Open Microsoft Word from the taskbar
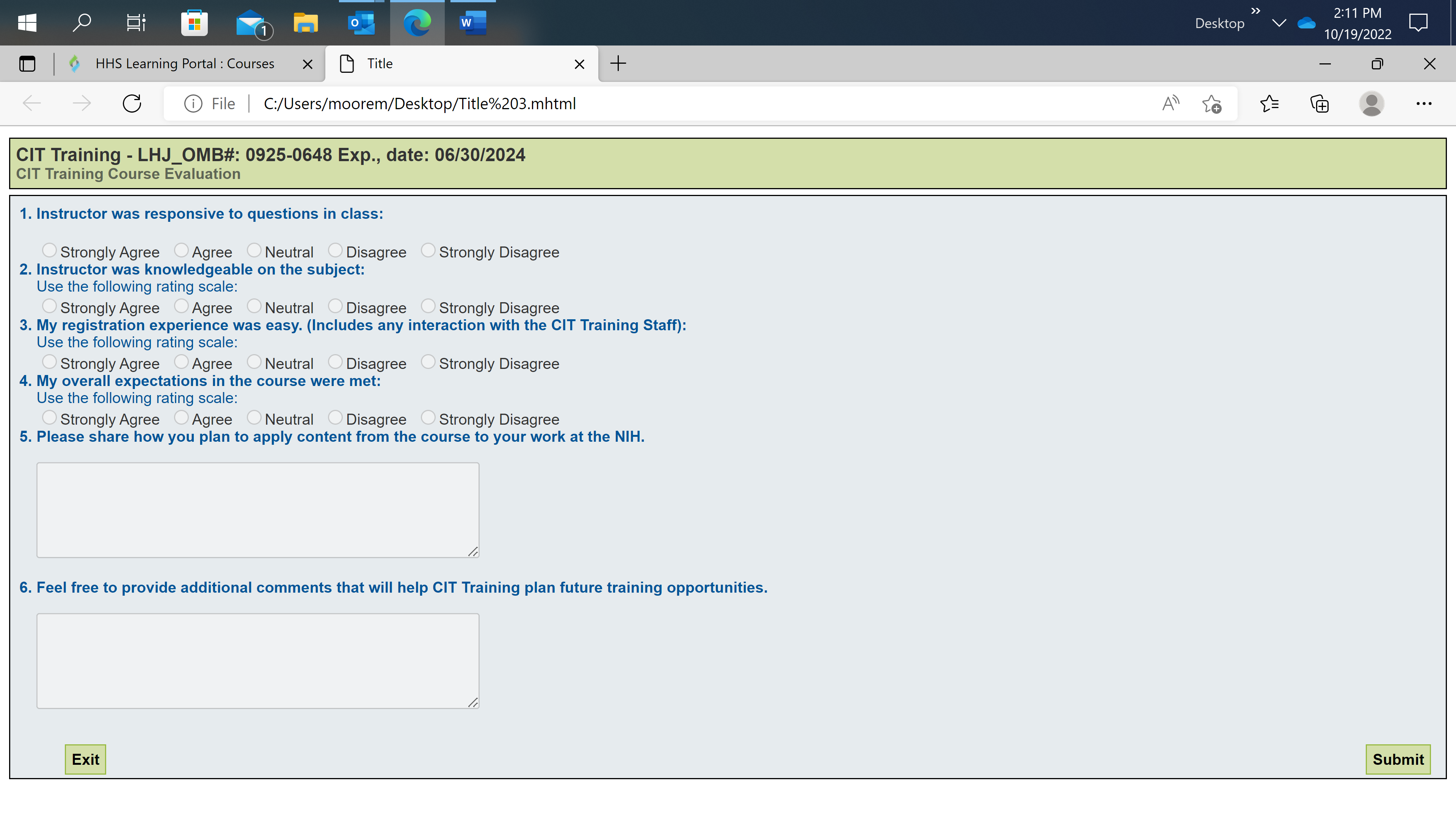 472,23
